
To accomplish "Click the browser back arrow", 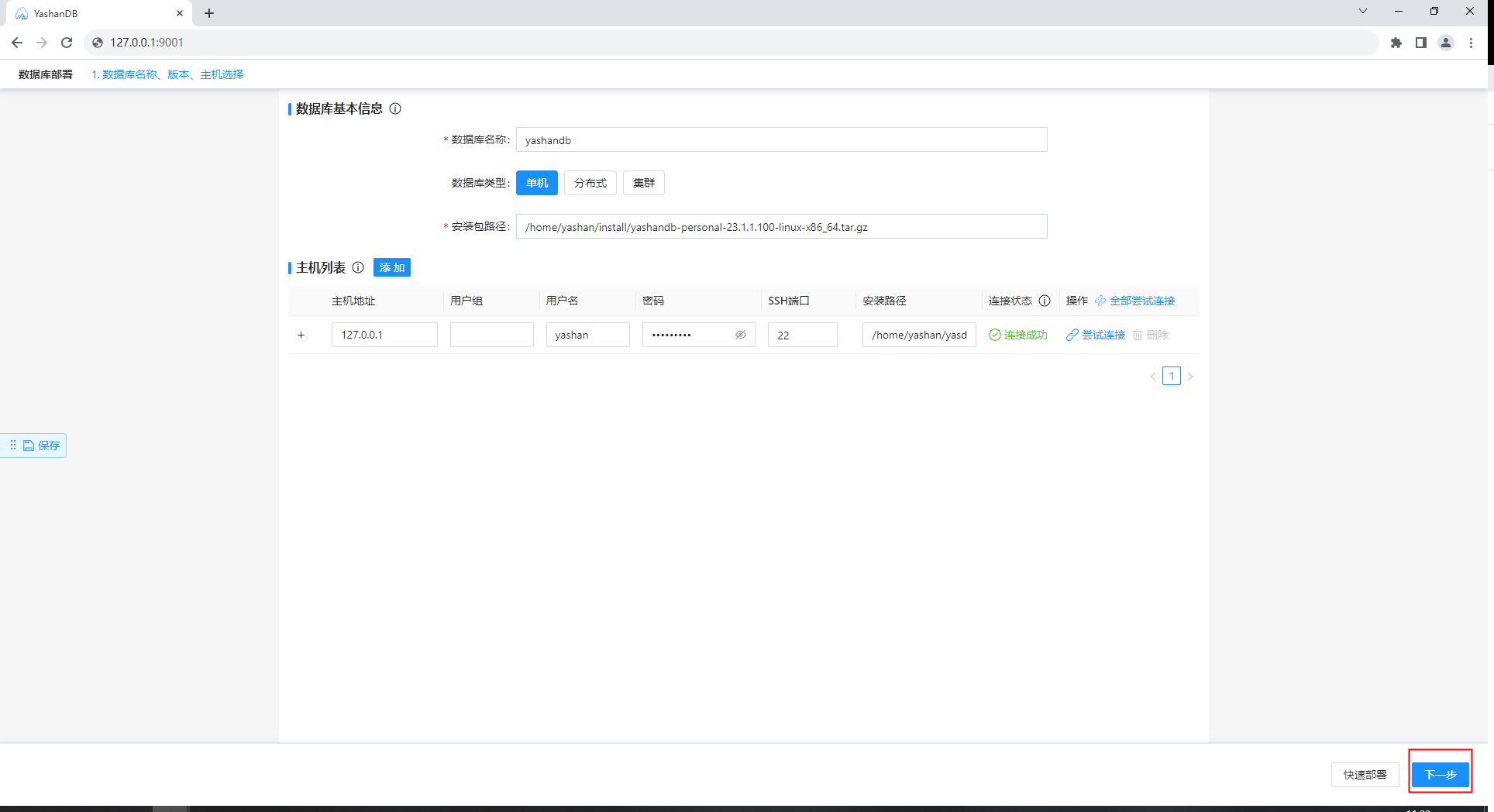I will coord(17,43).
